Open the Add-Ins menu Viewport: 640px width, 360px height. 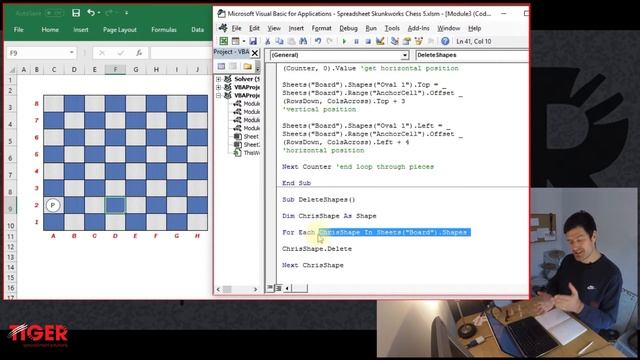pos(418,28)
